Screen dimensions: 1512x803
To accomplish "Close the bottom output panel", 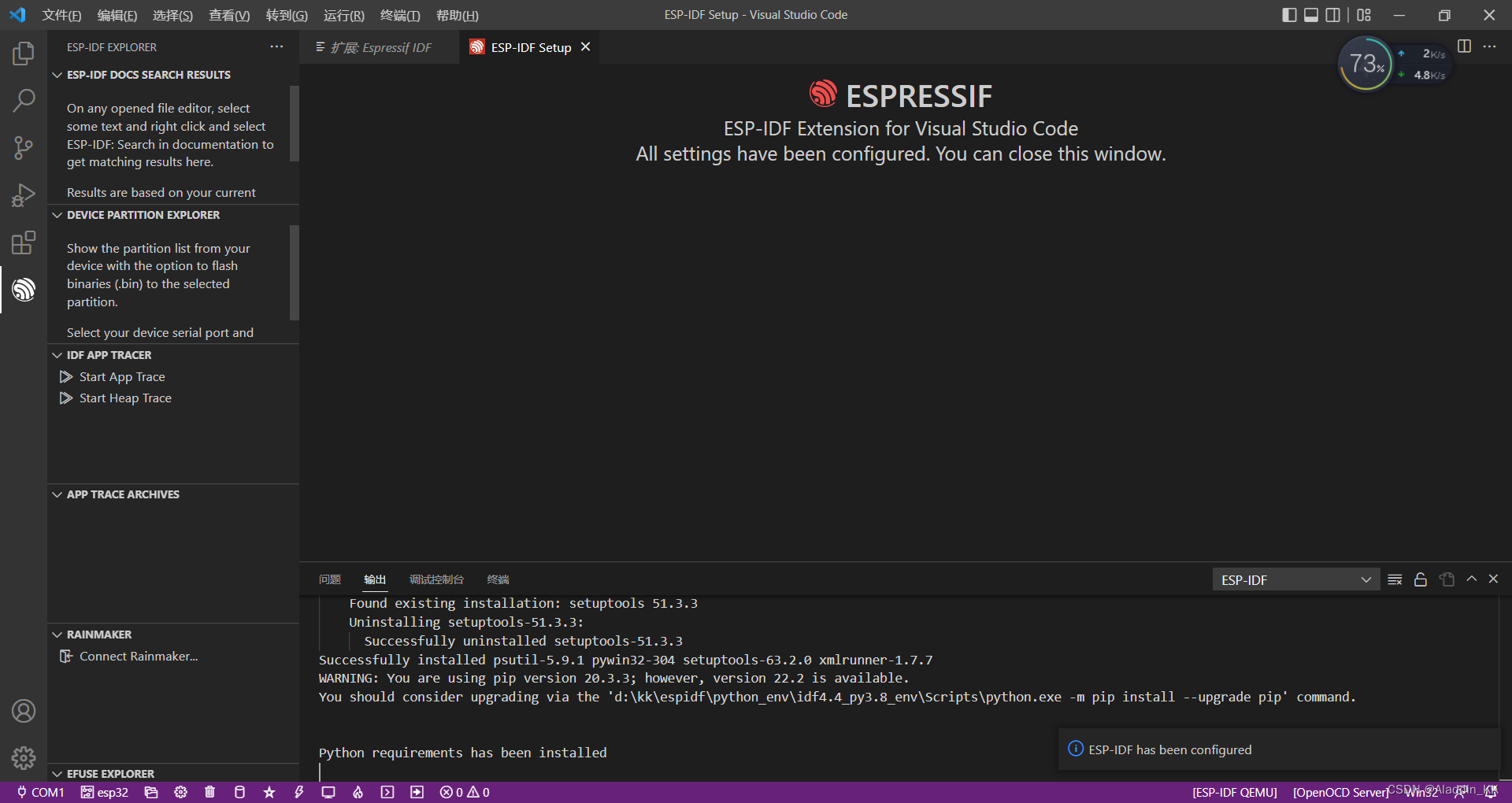I will [1493, 579].
